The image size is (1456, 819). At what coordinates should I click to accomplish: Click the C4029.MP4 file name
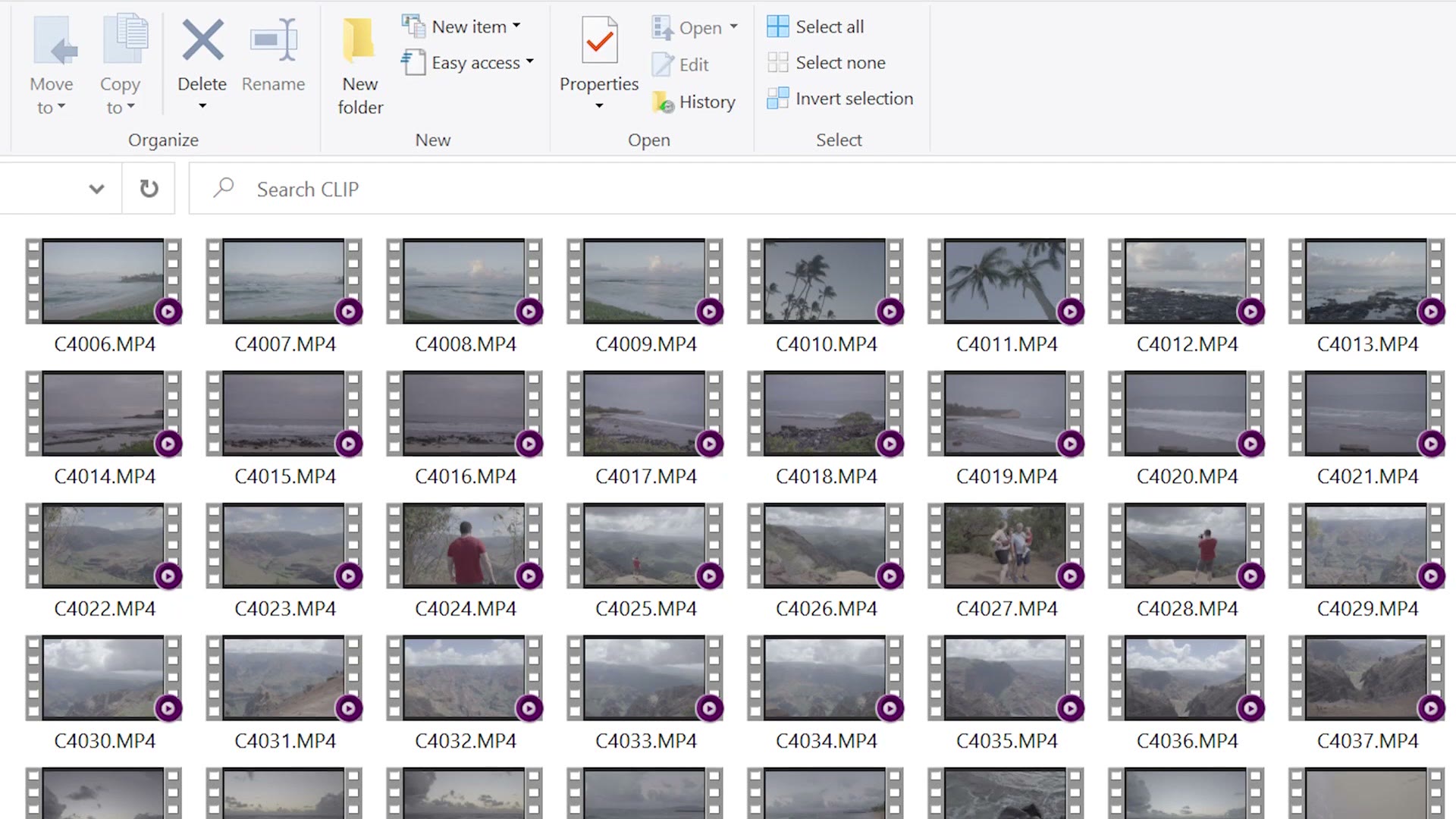point(1368,608)
